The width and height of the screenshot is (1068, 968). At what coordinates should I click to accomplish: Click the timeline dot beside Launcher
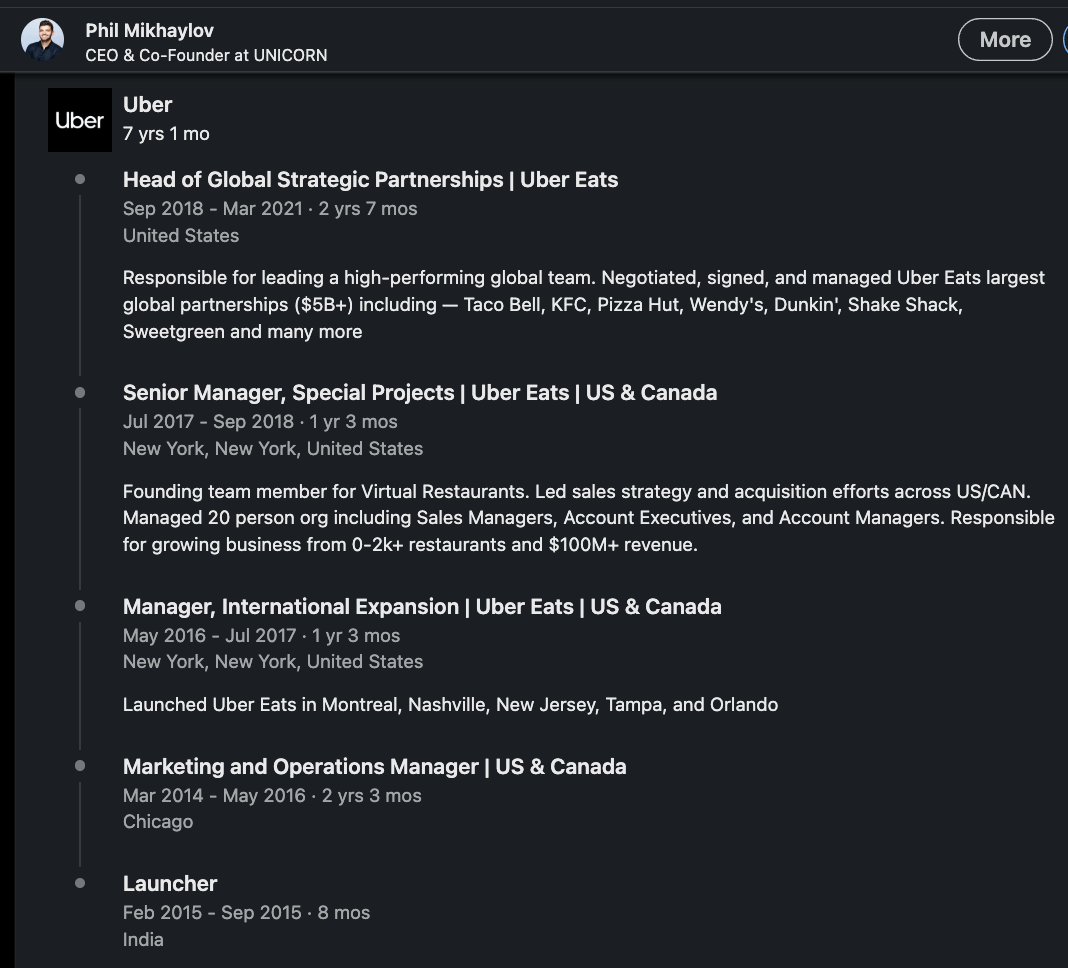tap(80, 884)
